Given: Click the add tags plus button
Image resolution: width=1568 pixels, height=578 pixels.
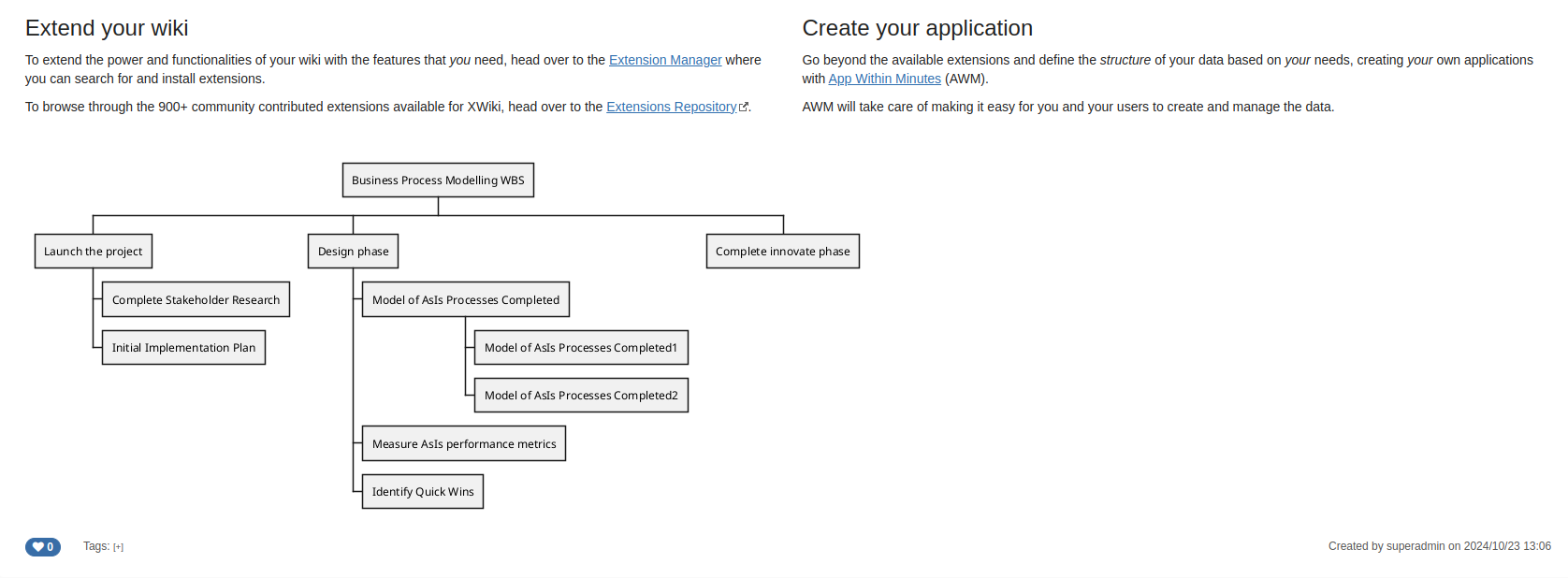Looking at the screenshot, I should (x=118, y=547).
